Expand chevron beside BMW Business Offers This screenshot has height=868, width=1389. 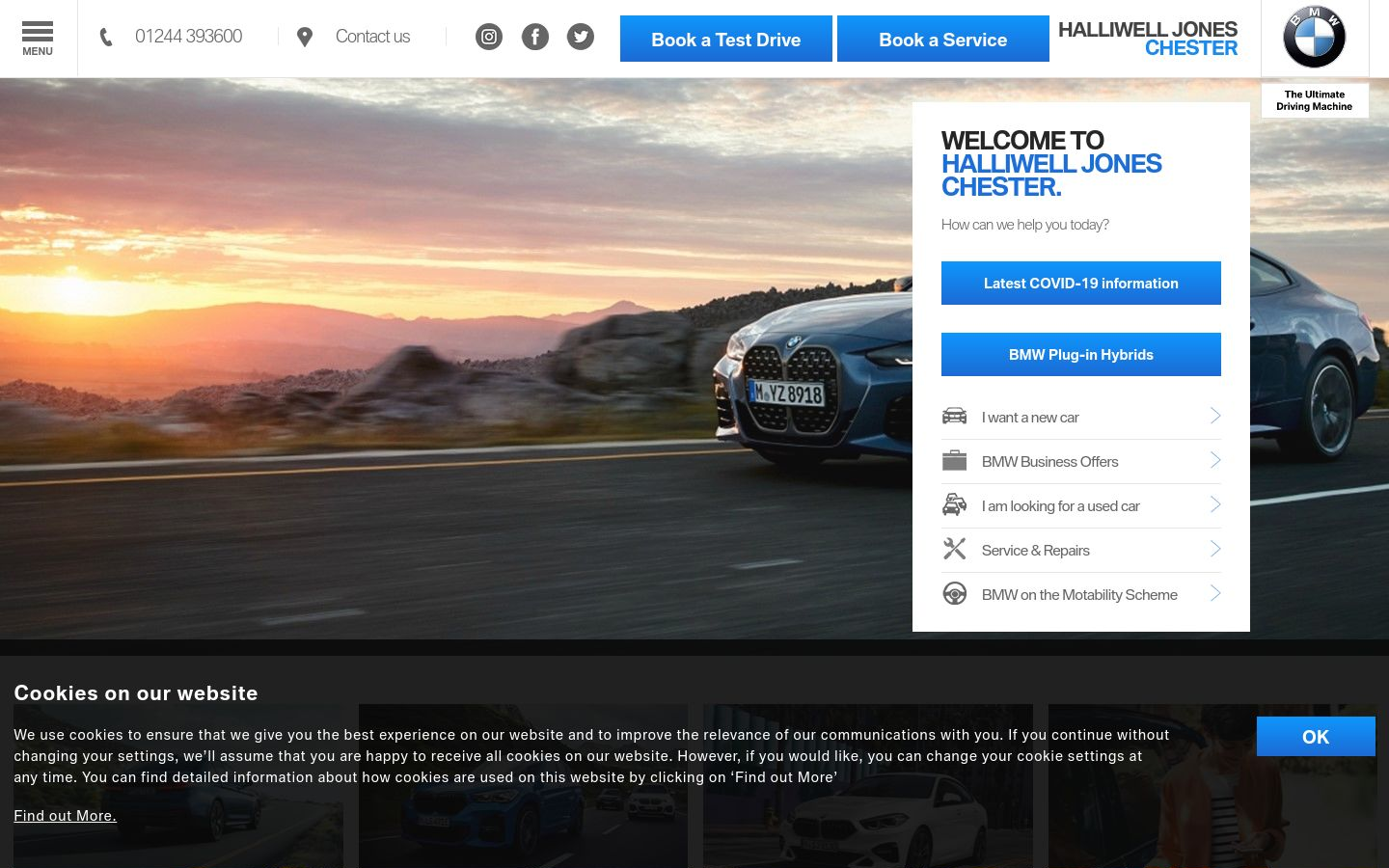coord(1215,460)
